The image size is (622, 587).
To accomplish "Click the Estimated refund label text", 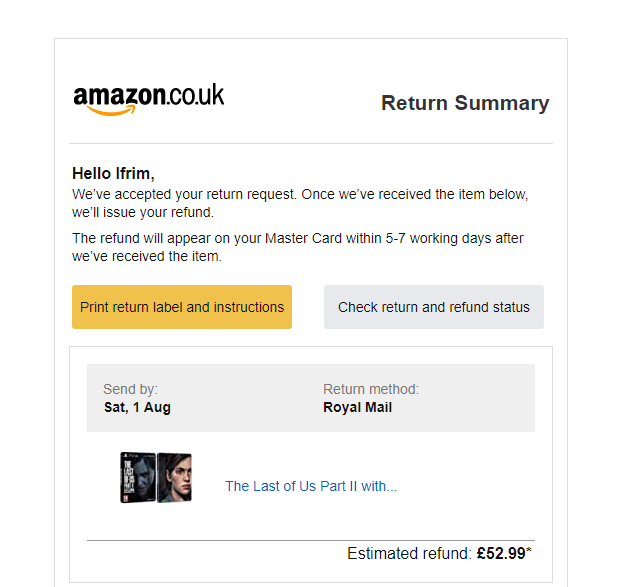I will 409,553.
